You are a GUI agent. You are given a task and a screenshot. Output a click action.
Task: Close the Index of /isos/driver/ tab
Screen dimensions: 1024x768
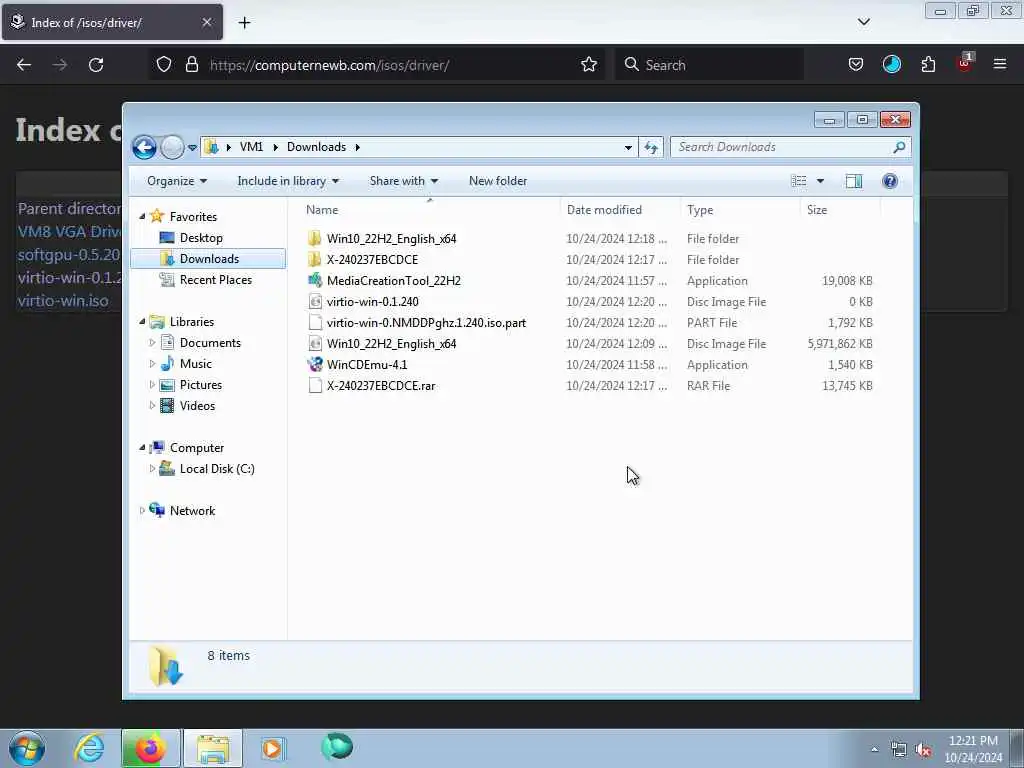coord(206,22)
